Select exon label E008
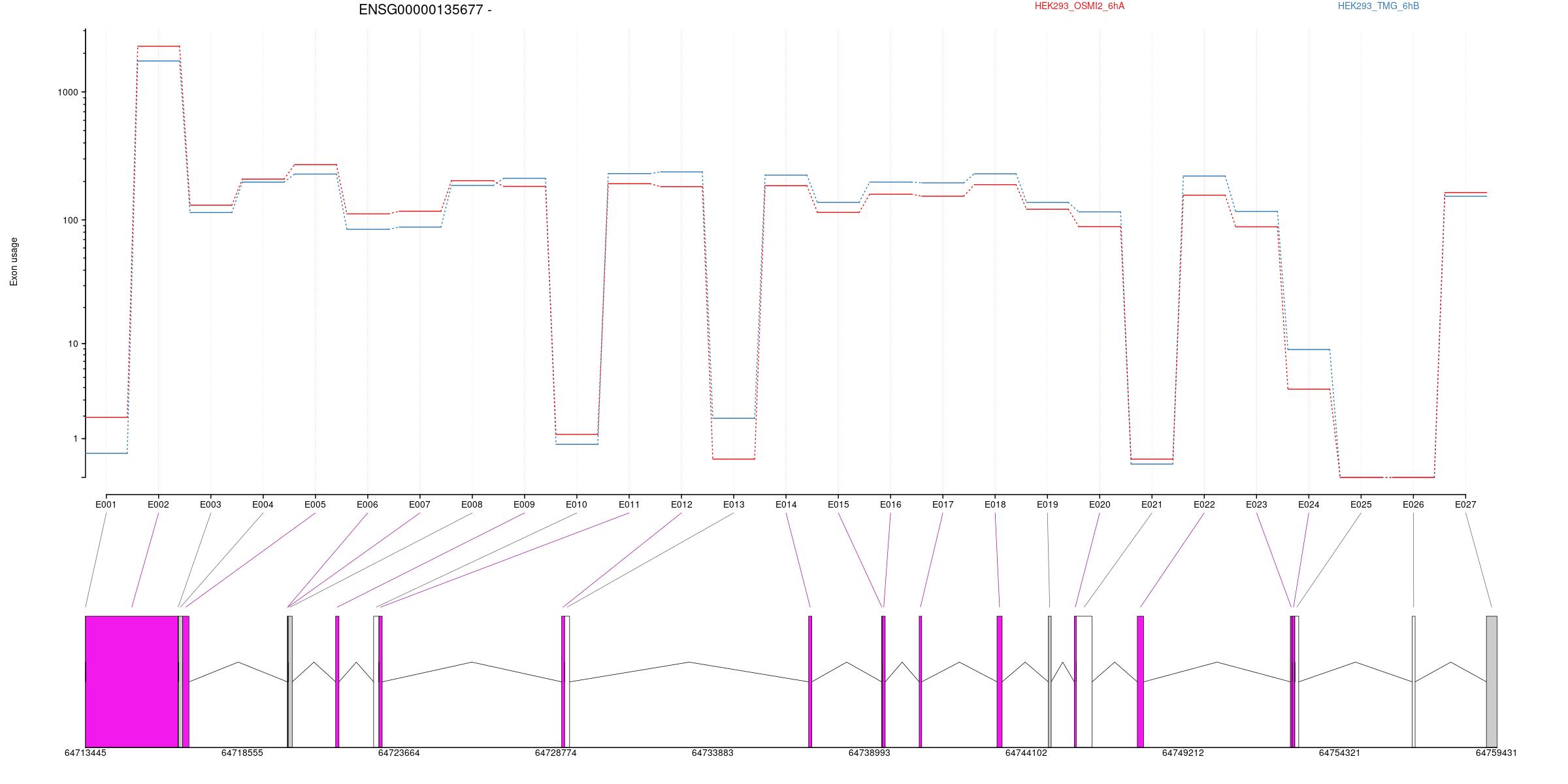The width and height of the screenshot is (1568, 784). tap(472, 504)
